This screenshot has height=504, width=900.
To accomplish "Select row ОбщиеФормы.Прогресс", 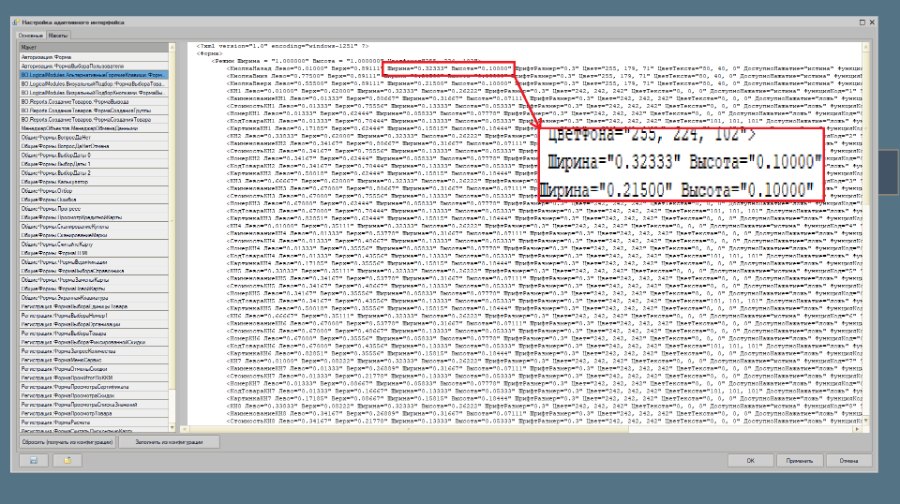I will pyautogui.click(x=94, y=208).
